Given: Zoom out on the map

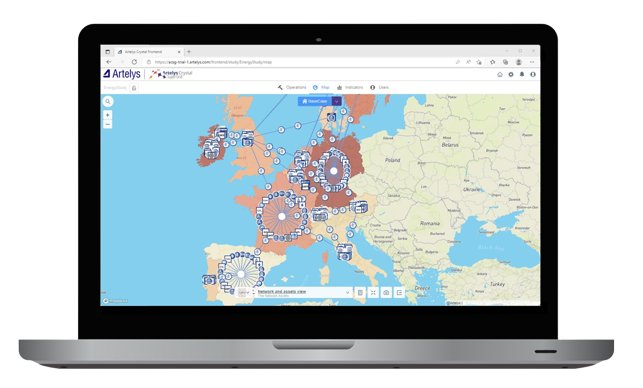Looking at the screenshot, I should (107, 124).
